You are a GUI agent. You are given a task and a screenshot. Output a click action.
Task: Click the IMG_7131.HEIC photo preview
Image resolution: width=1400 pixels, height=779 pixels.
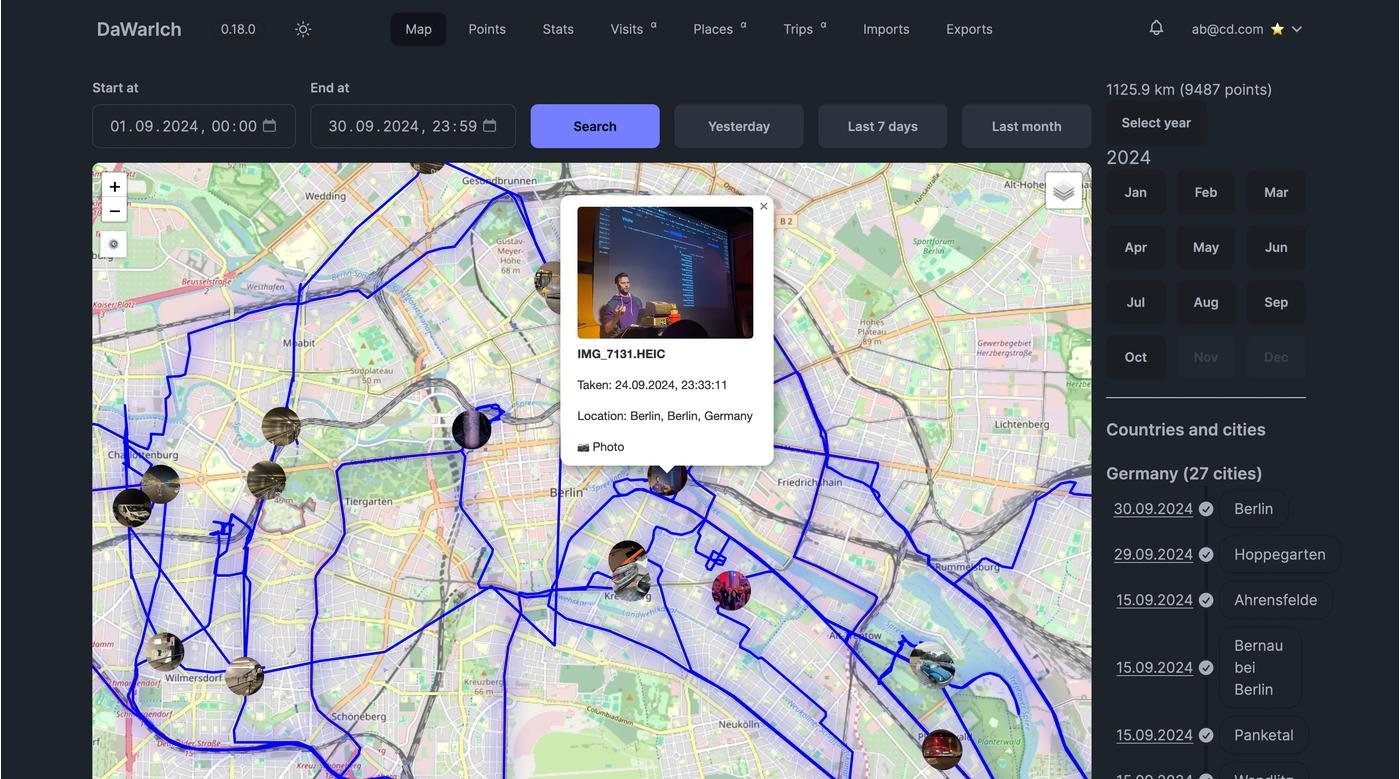pos(665,272)
